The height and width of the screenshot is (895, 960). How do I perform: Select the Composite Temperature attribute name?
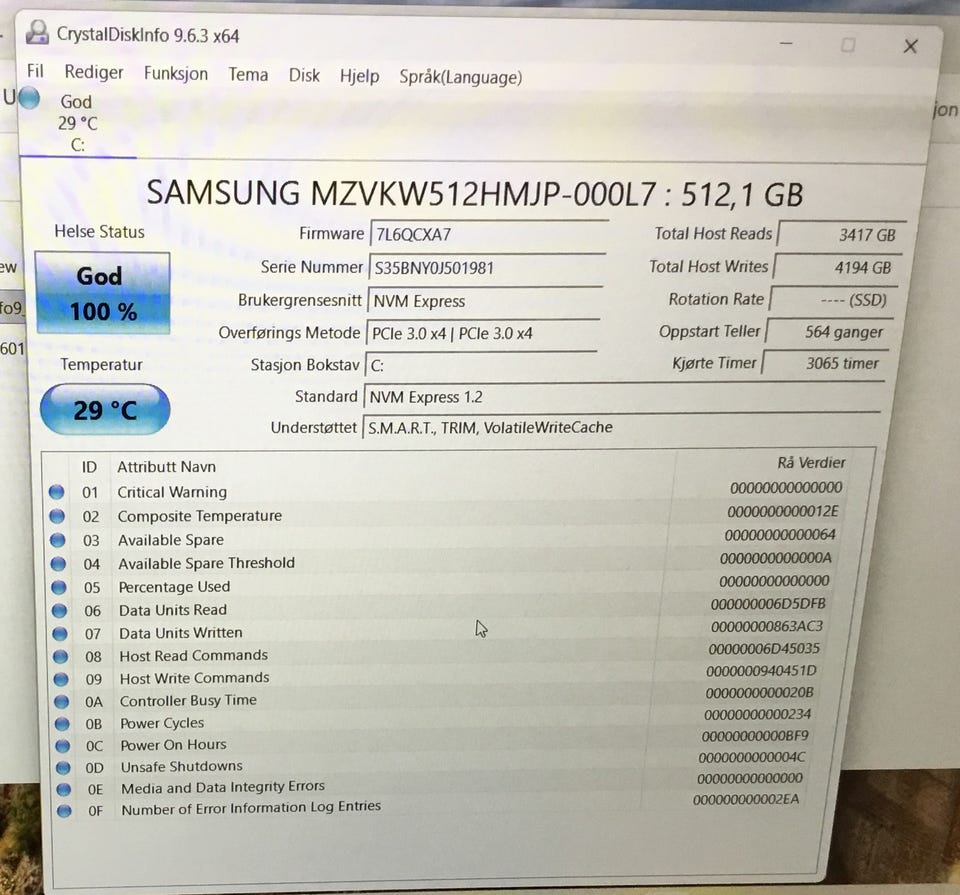tap(200, 516)
